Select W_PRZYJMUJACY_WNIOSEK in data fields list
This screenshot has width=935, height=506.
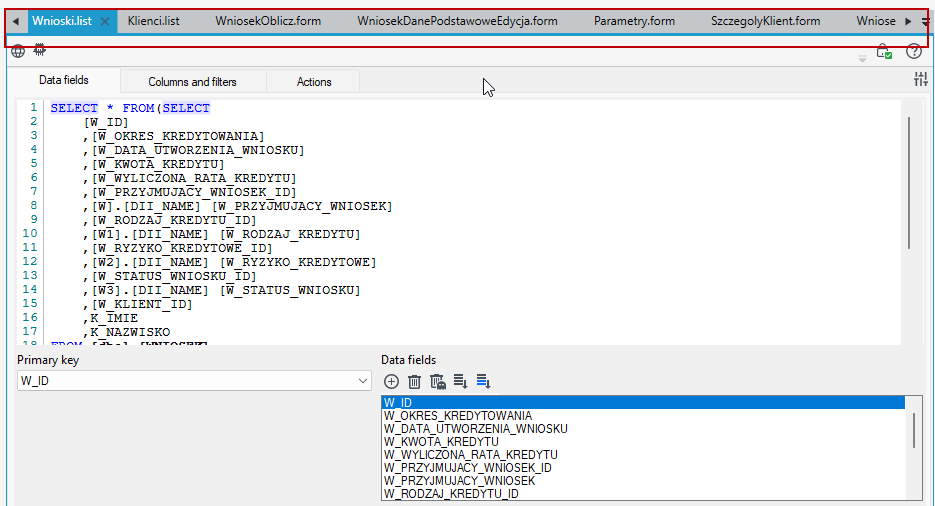tap(643, 480)
